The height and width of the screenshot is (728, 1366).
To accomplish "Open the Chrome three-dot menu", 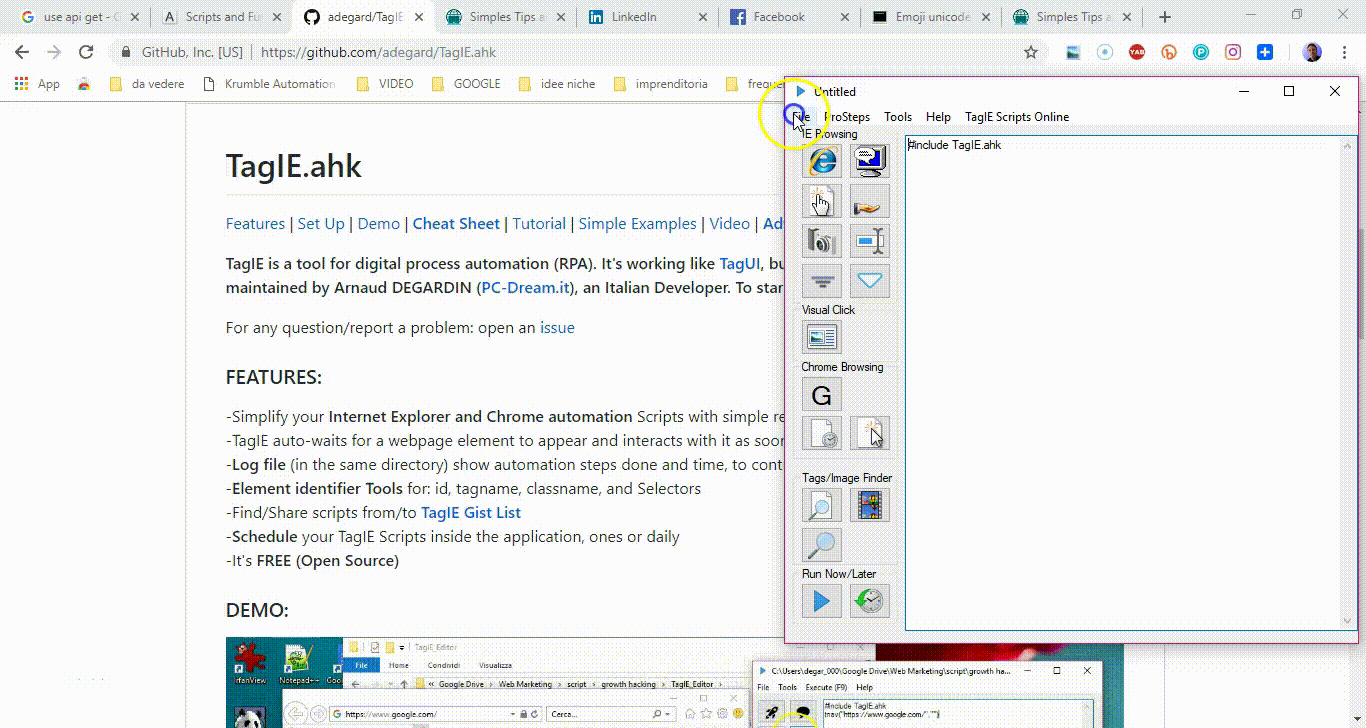I will 1345,52.
